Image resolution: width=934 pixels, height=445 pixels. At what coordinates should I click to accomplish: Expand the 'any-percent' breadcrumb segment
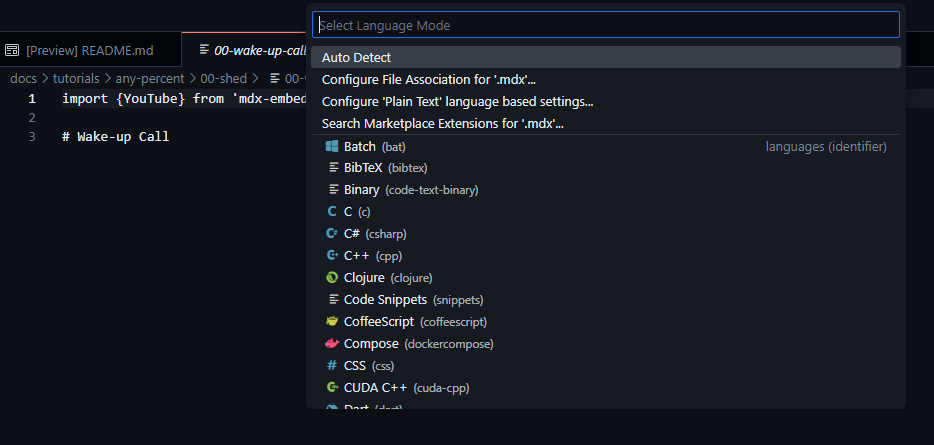[x=150, y=78]
